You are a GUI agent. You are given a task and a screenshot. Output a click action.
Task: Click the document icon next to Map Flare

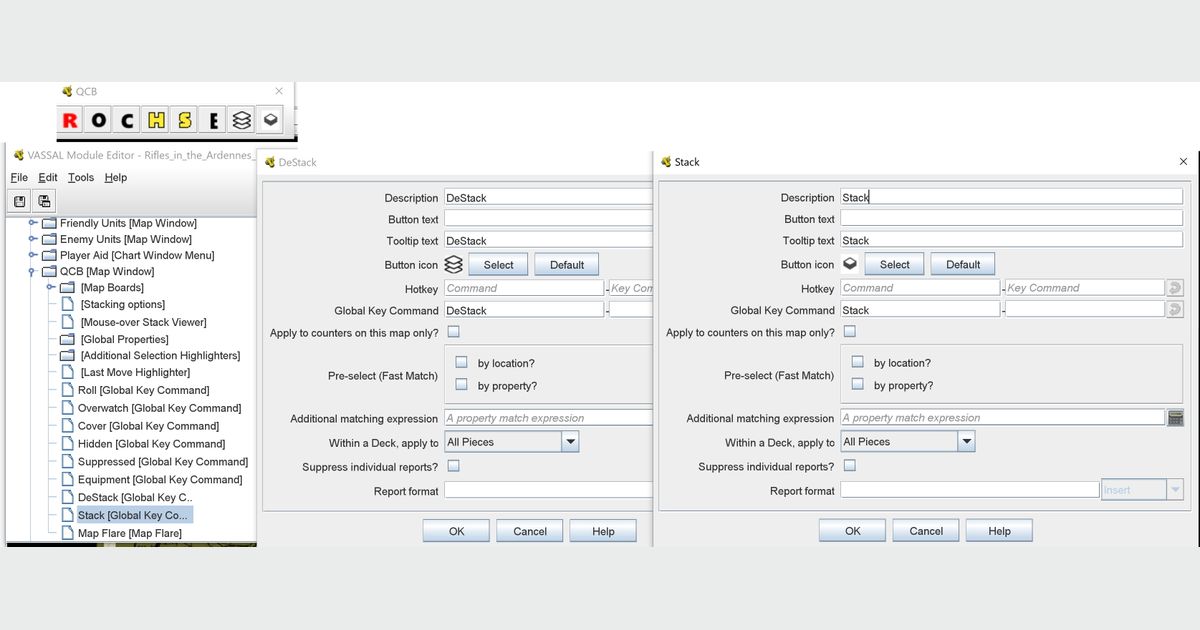tap(67, 533)
